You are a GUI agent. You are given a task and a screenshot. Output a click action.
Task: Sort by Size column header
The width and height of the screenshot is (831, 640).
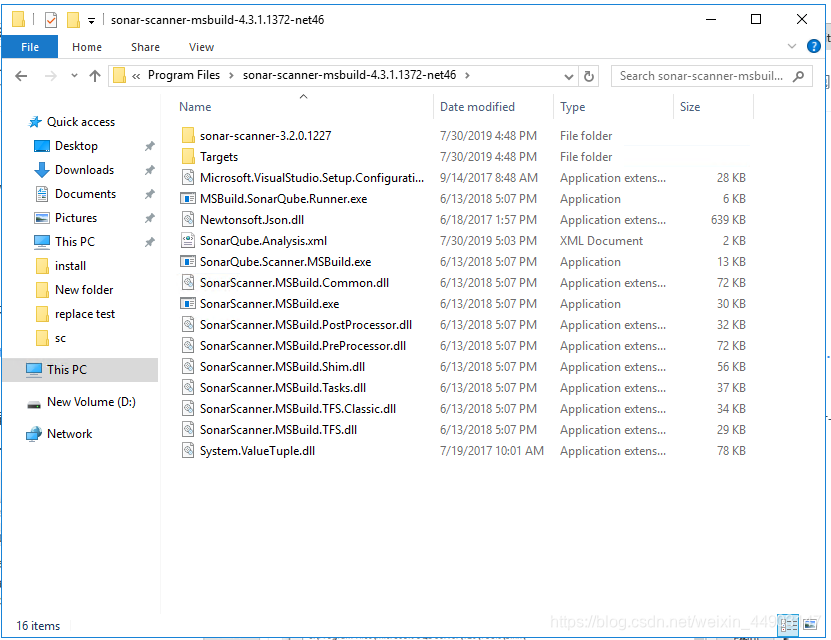tap(713, 107)
